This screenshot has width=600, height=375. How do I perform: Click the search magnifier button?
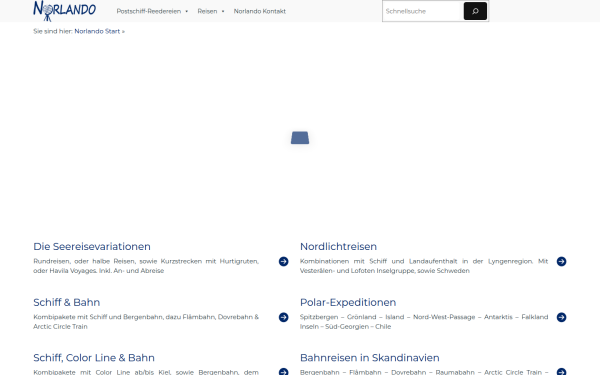tap(475, 11)
